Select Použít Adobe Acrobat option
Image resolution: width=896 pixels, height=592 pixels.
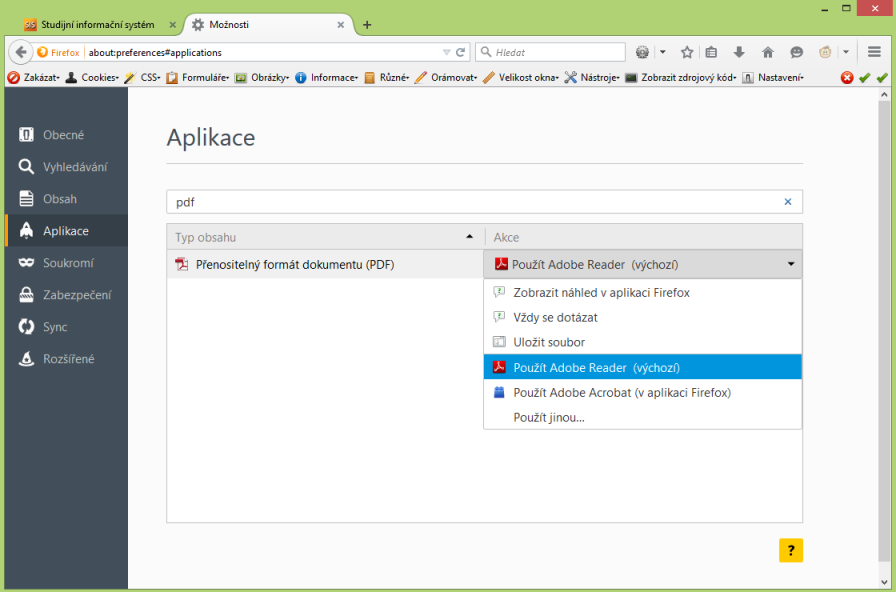coord(621,393)
